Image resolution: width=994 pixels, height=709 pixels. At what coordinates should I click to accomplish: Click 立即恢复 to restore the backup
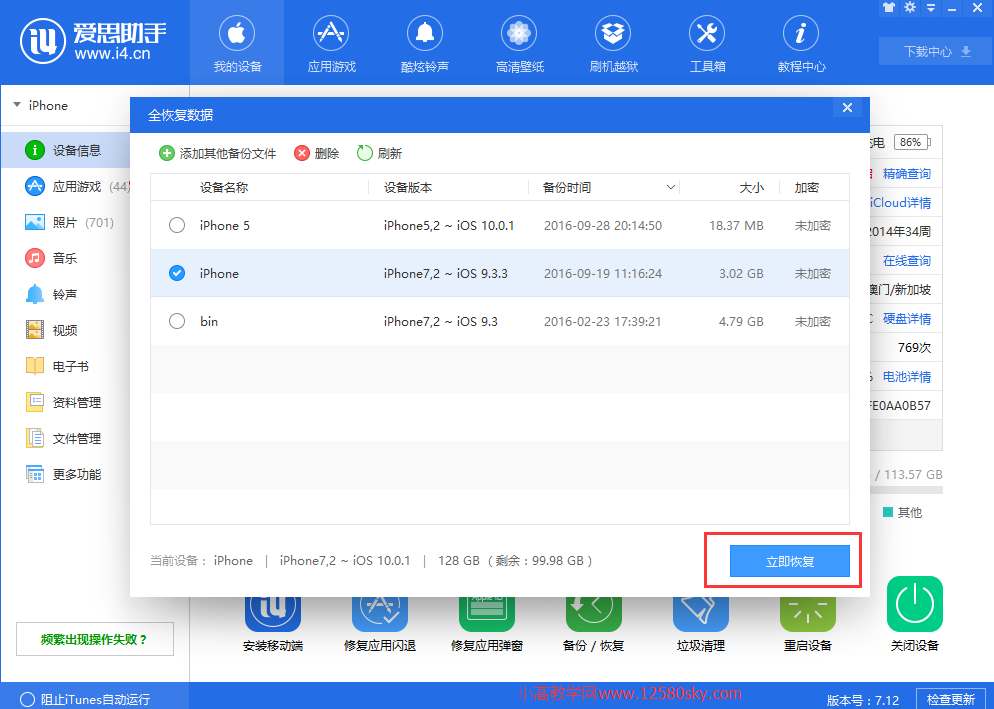click(789, 561)
